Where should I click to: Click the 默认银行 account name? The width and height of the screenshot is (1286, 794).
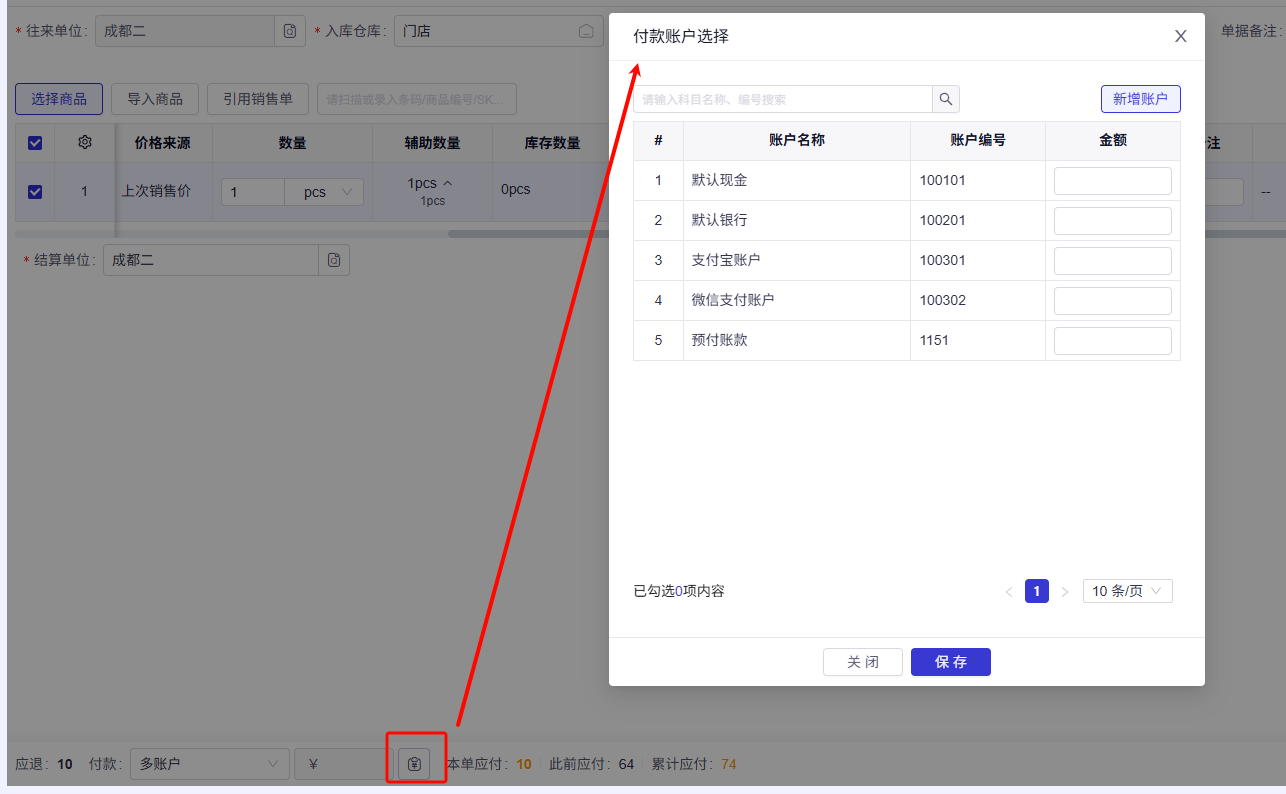click(720, 221)
